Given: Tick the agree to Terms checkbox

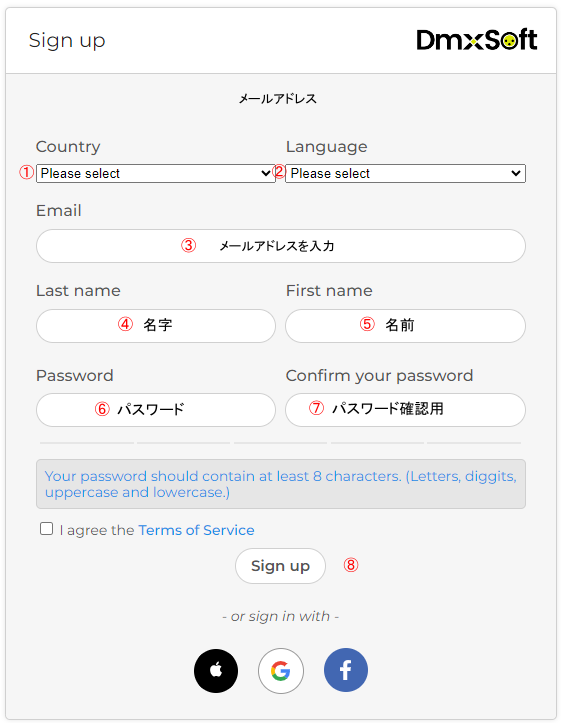Looking at the screenshot, I should (x=46, y=528).
